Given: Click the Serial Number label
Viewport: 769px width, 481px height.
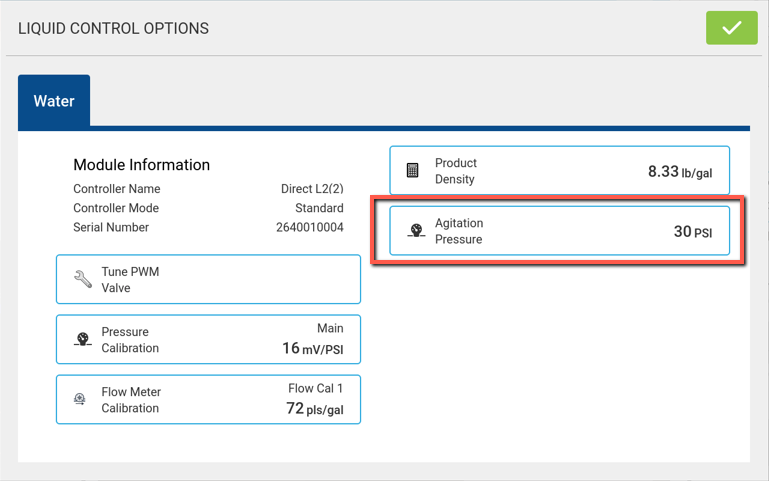Looking at the screenshot, I should point(111,227).
